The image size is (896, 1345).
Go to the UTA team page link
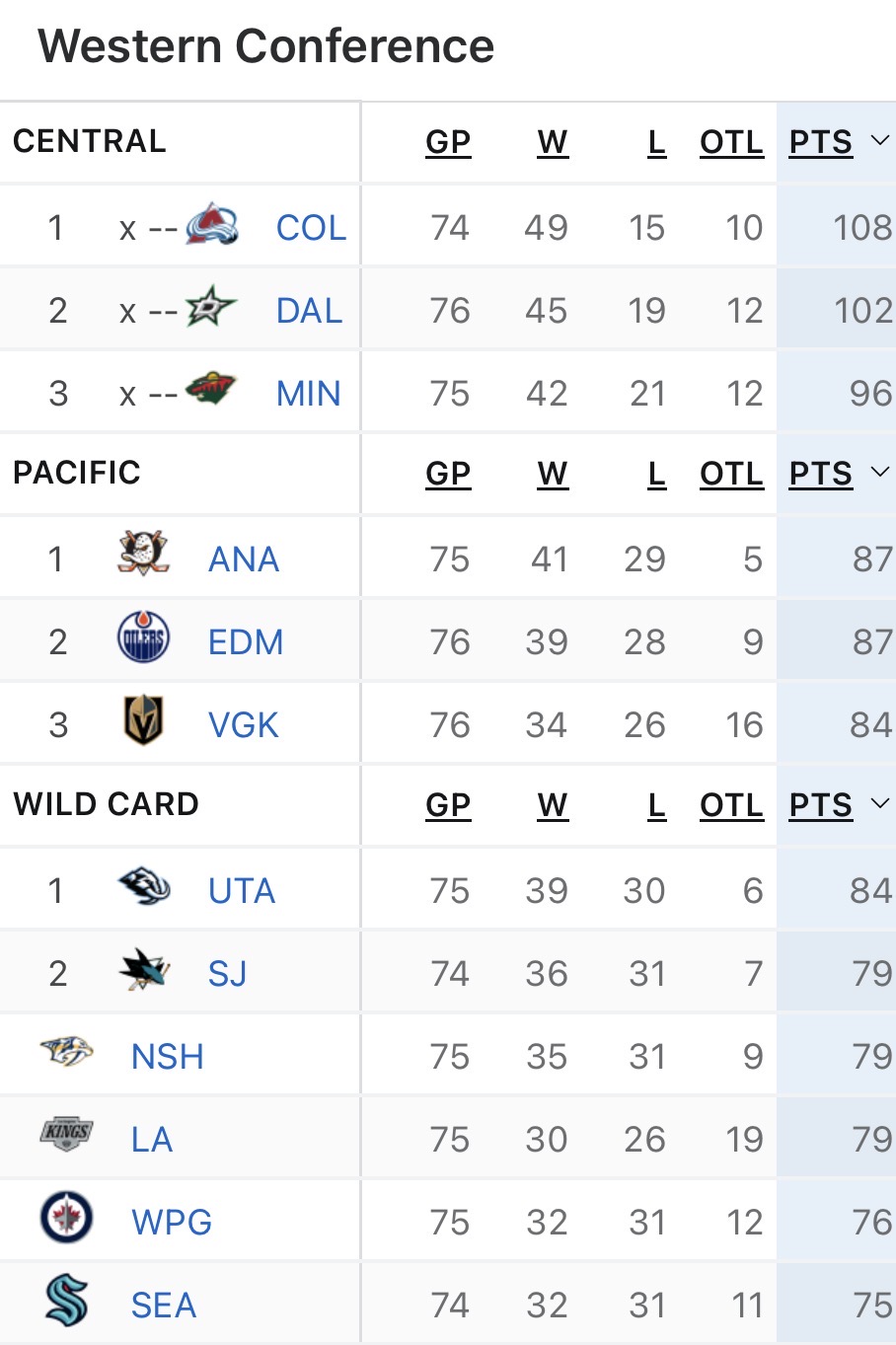[242, 891]
